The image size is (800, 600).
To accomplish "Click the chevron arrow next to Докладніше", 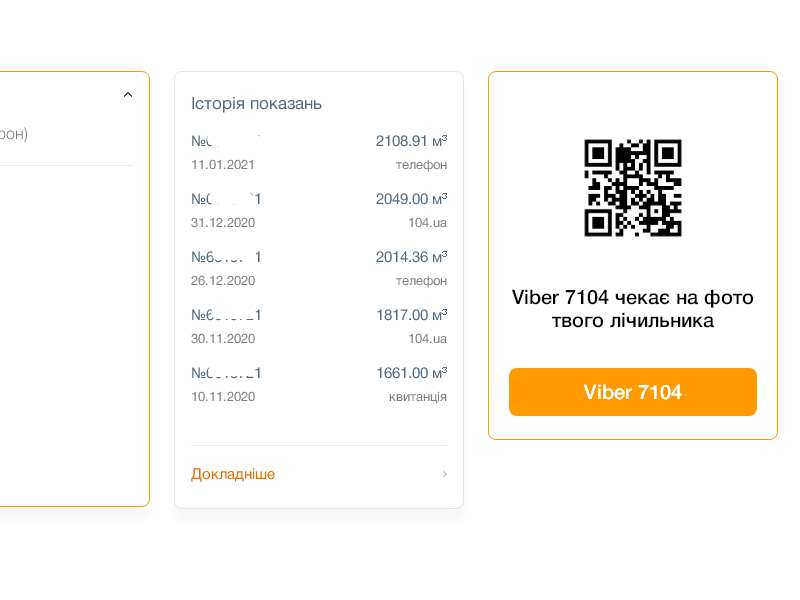I will coord(445,474).
